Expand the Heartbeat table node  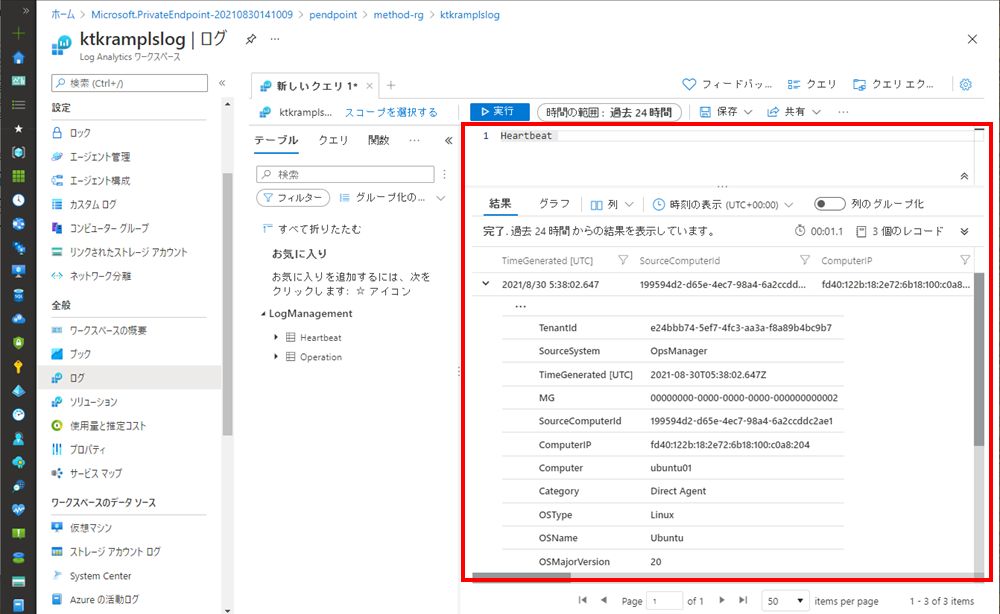pos(276,337)
